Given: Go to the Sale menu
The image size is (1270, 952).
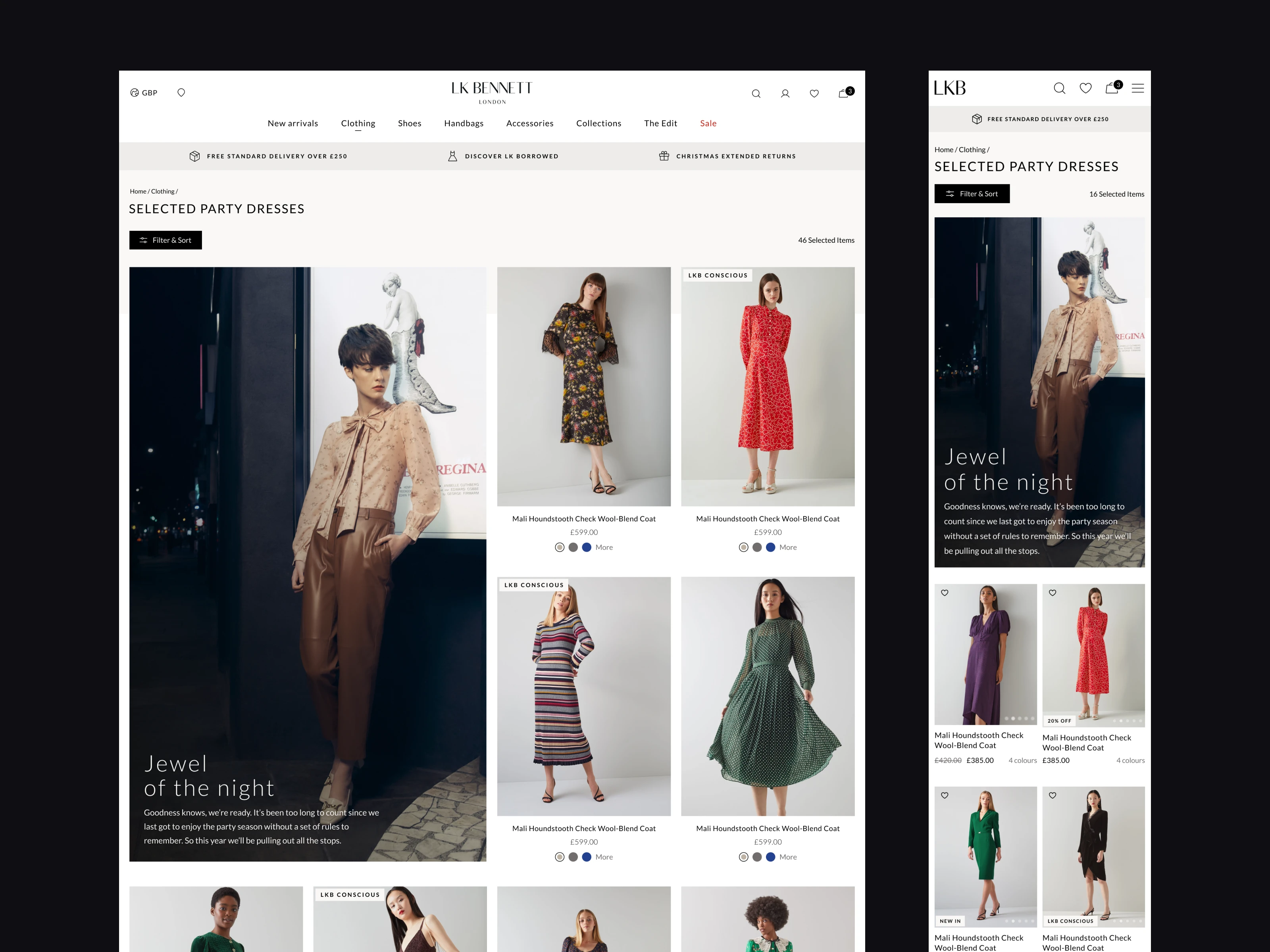Looking at the screenshot, I should click(x=708, y=123).
